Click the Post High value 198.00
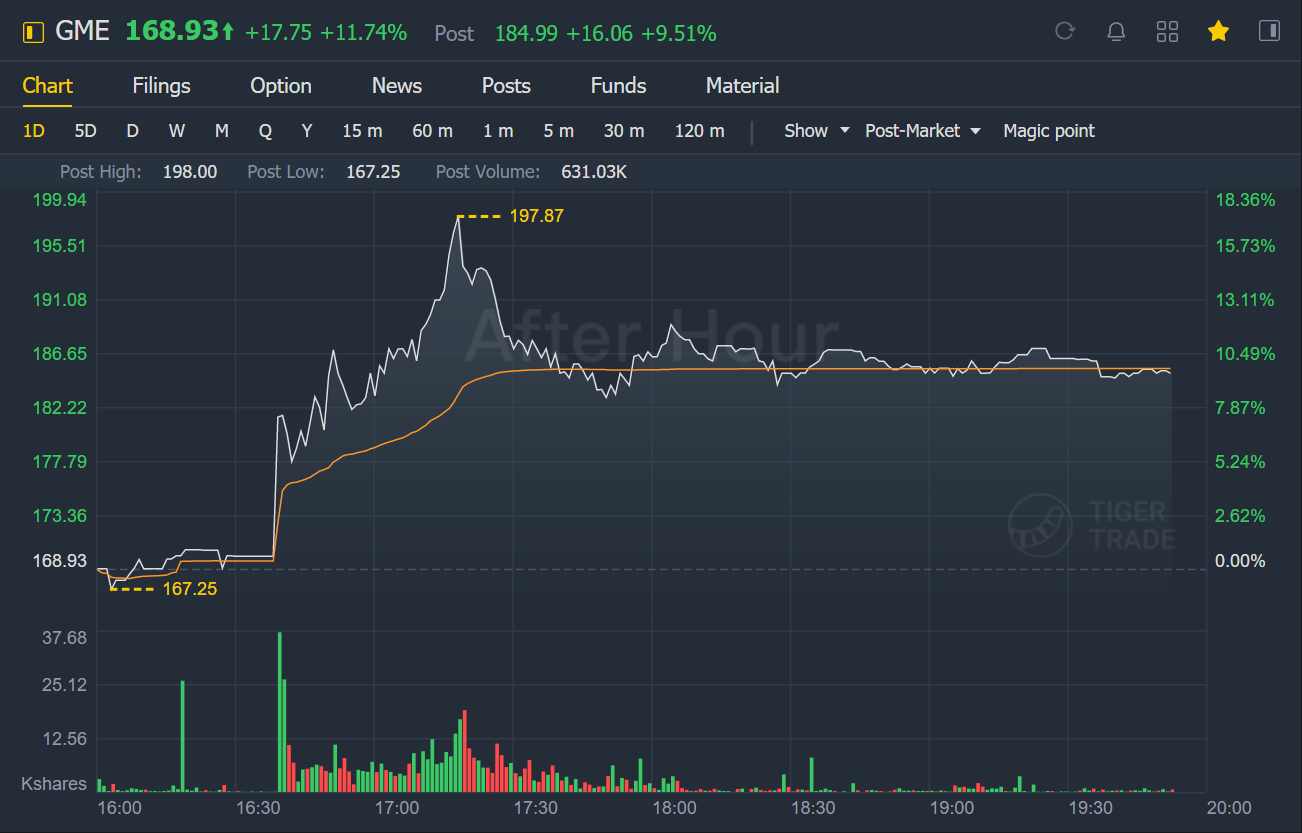The width and height of the screenshot is (1302, 833). pos(190,172)
